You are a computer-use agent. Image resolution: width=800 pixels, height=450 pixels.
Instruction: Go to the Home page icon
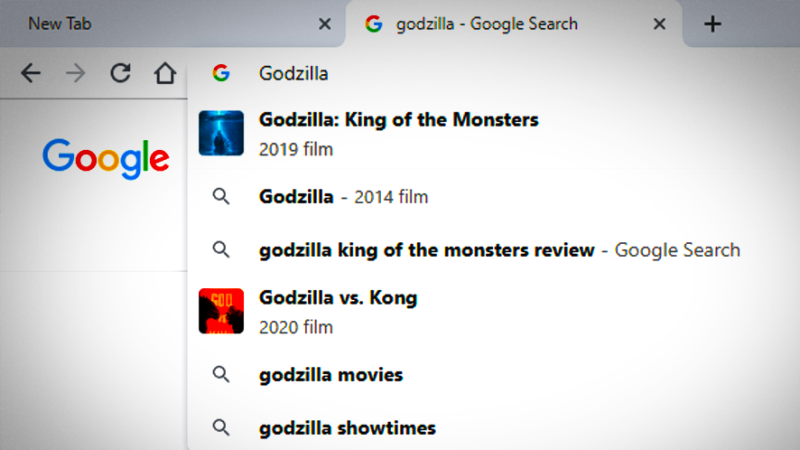point(164,73)
